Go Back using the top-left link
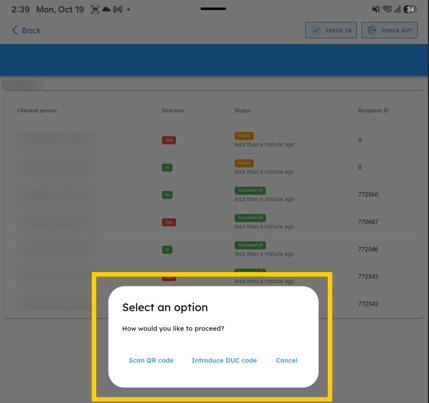The width and height of the screenshot is (429, 403). (x=26, y=30)
